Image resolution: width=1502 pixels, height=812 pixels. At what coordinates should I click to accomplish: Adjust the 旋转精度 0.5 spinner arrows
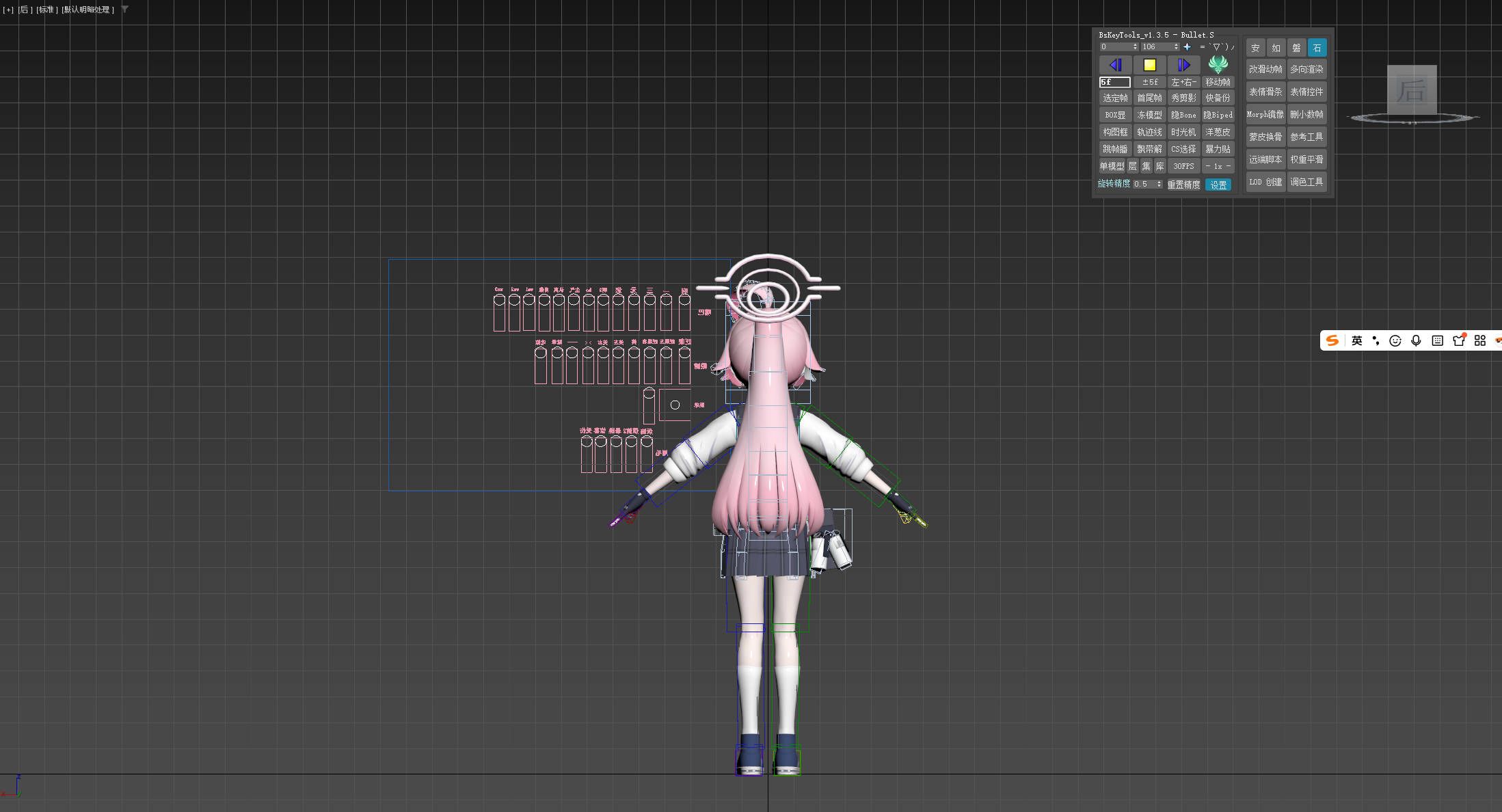[1159, 184]
